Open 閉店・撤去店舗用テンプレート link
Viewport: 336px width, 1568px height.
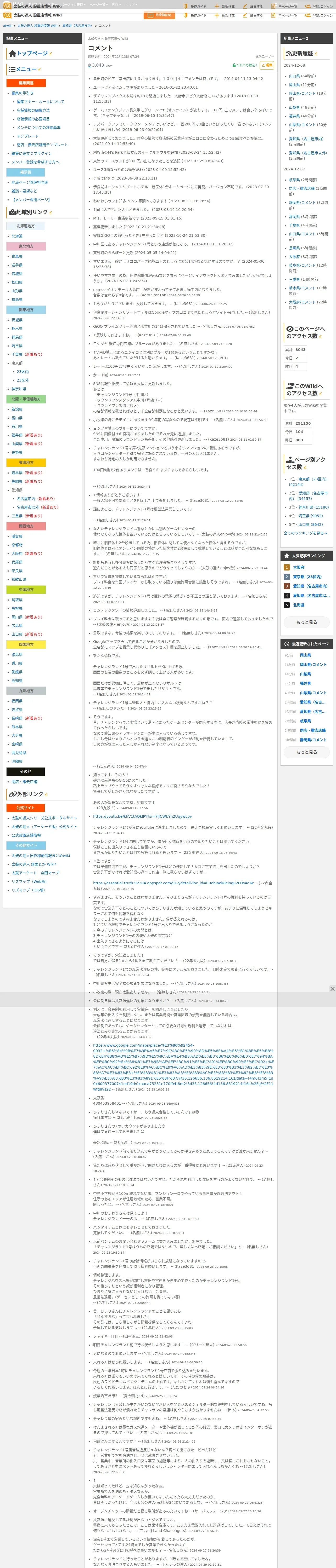pyautogui.click(x=42, y=145)
